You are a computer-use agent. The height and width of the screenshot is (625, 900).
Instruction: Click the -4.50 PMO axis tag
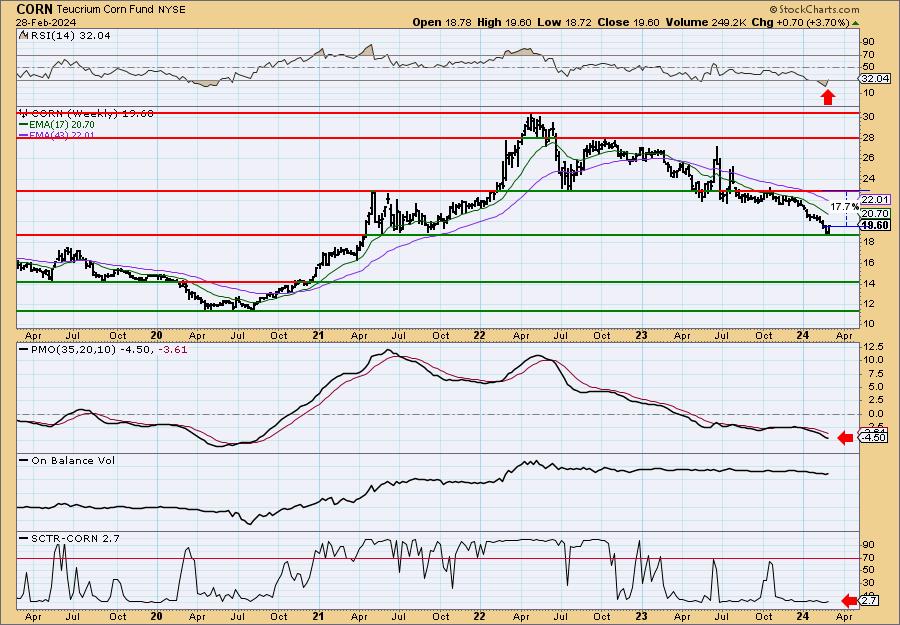(x=875, y=438)
